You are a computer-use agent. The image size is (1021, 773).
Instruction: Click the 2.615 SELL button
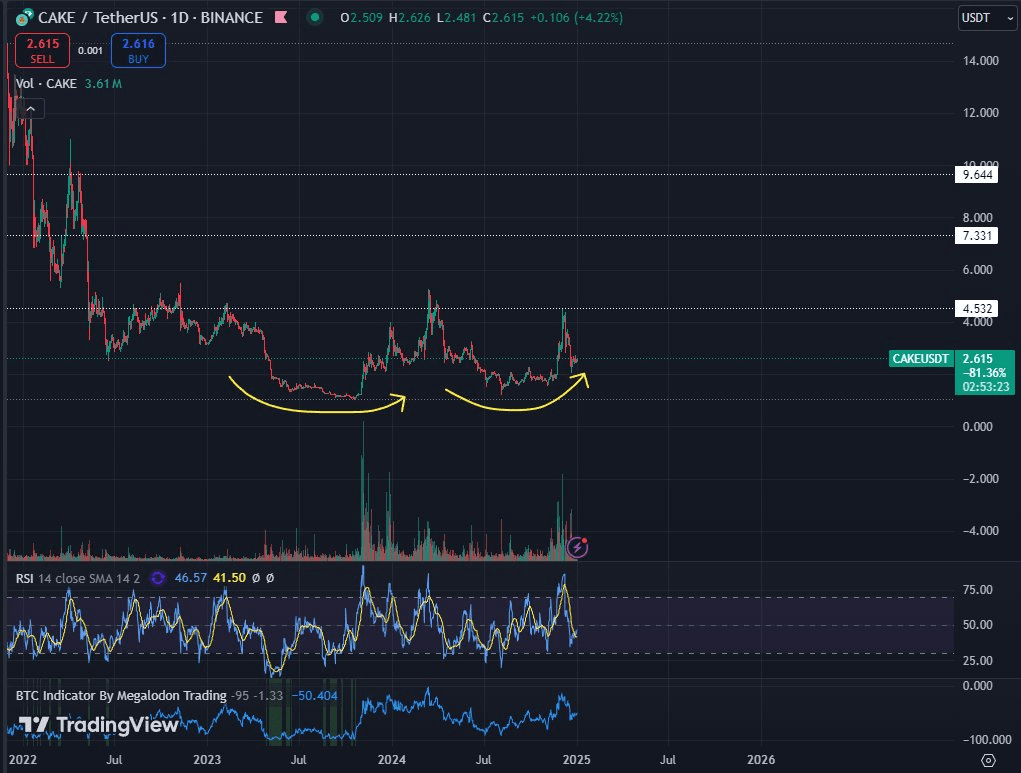click(x=42, y=51)
